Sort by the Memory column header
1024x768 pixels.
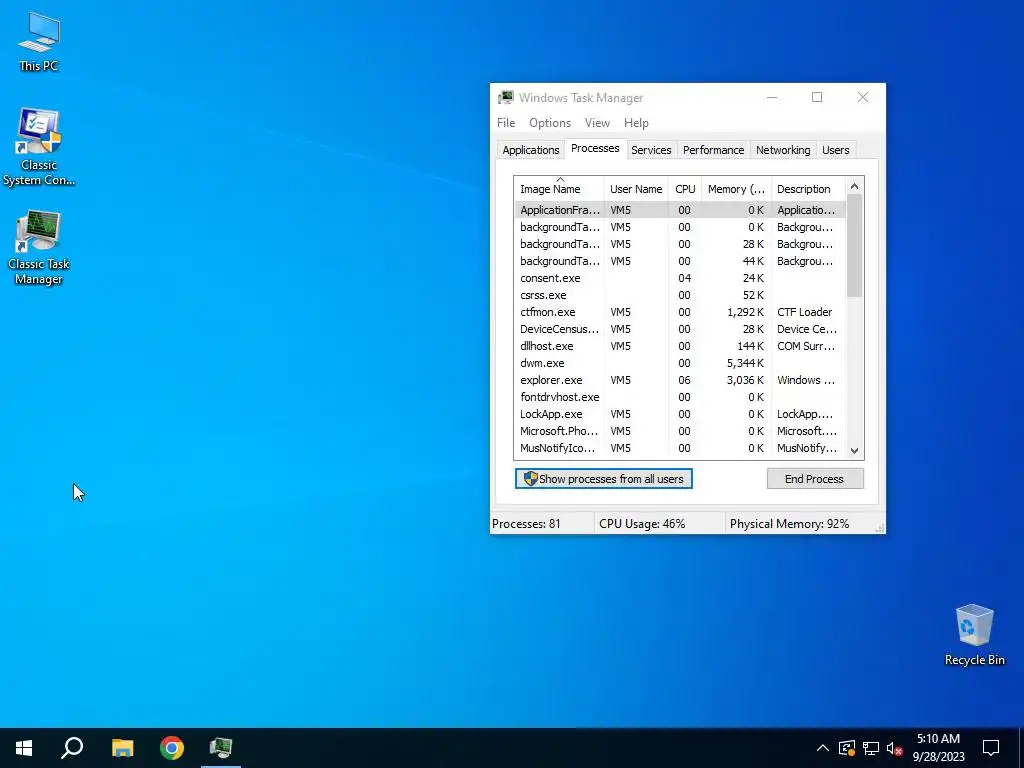[737, 189]
